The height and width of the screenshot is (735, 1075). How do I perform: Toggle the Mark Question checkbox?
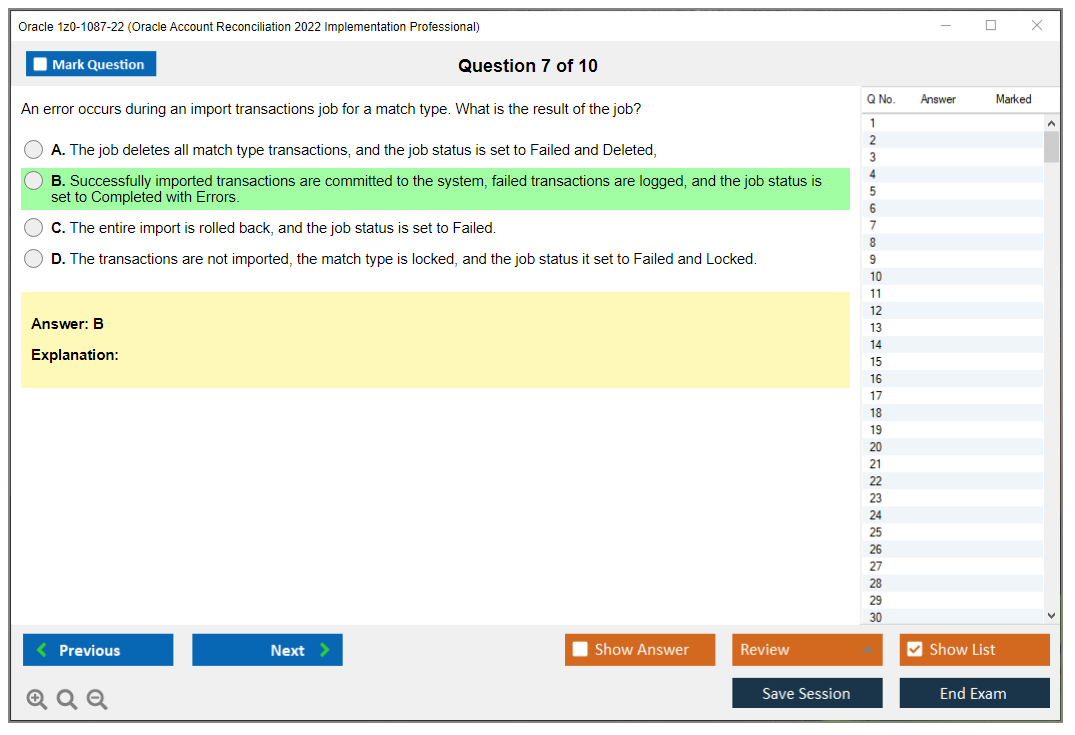pos(40,63)
